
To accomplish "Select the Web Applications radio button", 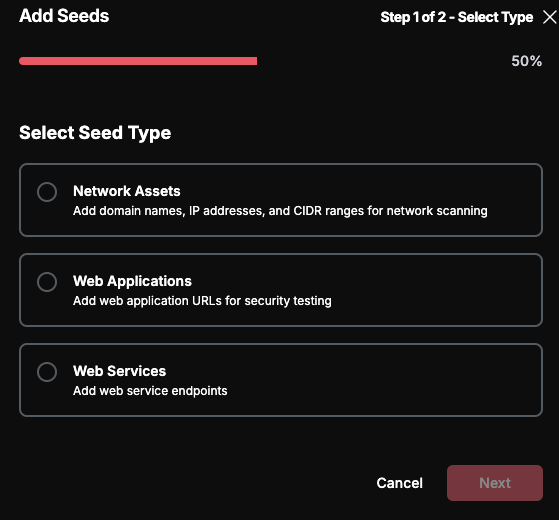I will tap(47, 282).
